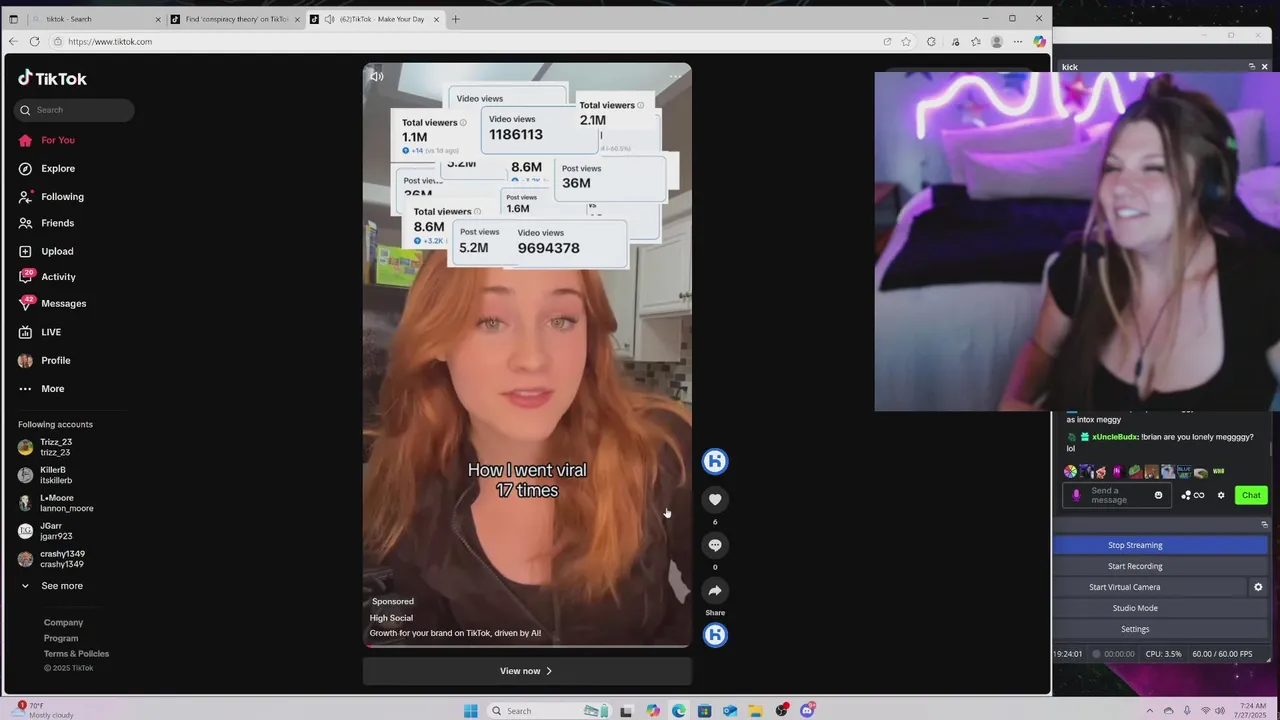
Task: Like the video with the heart icon
Action: pos(714,499)
